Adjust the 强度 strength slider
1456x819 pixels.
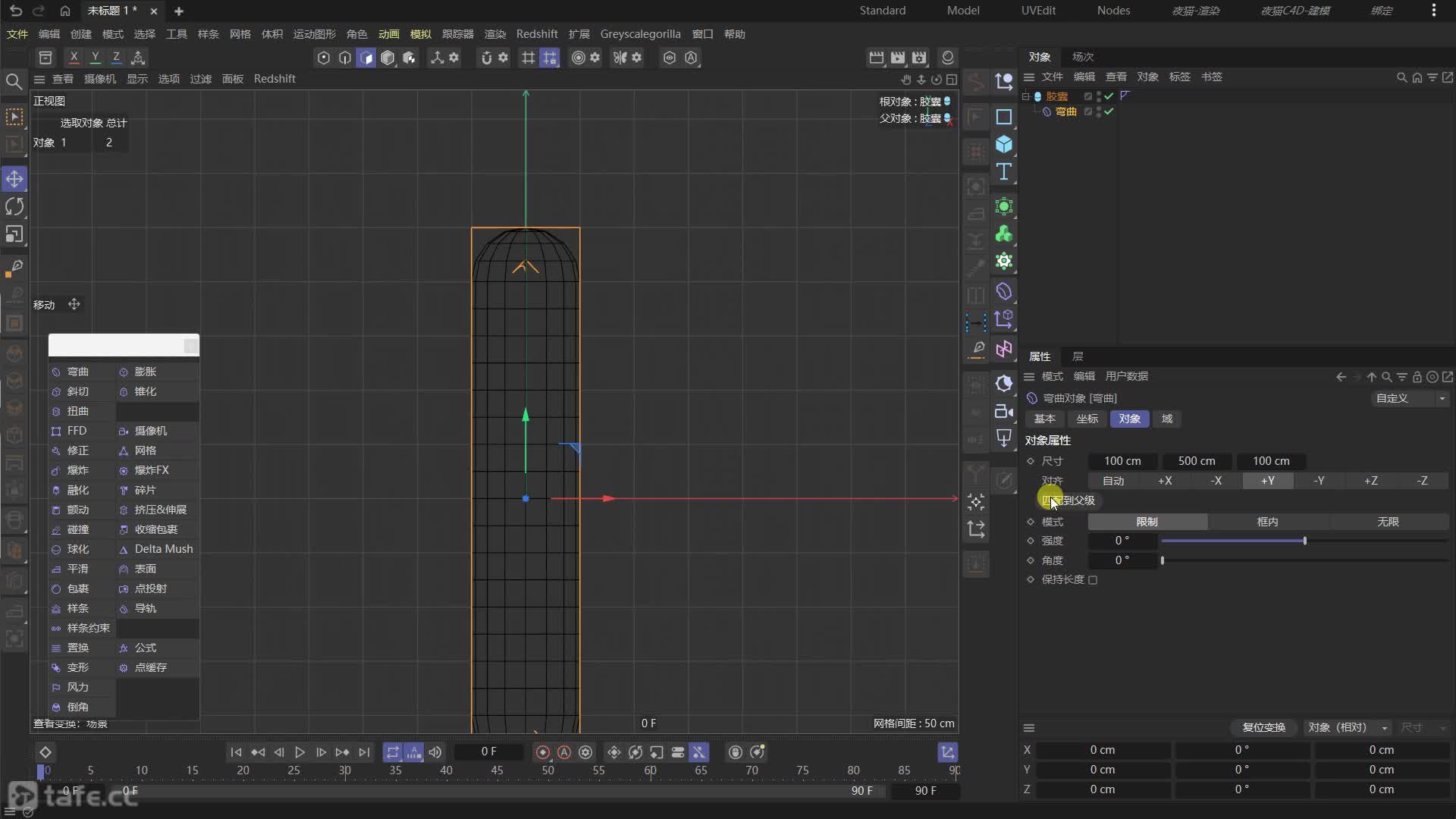click(x=1304, y=541)
